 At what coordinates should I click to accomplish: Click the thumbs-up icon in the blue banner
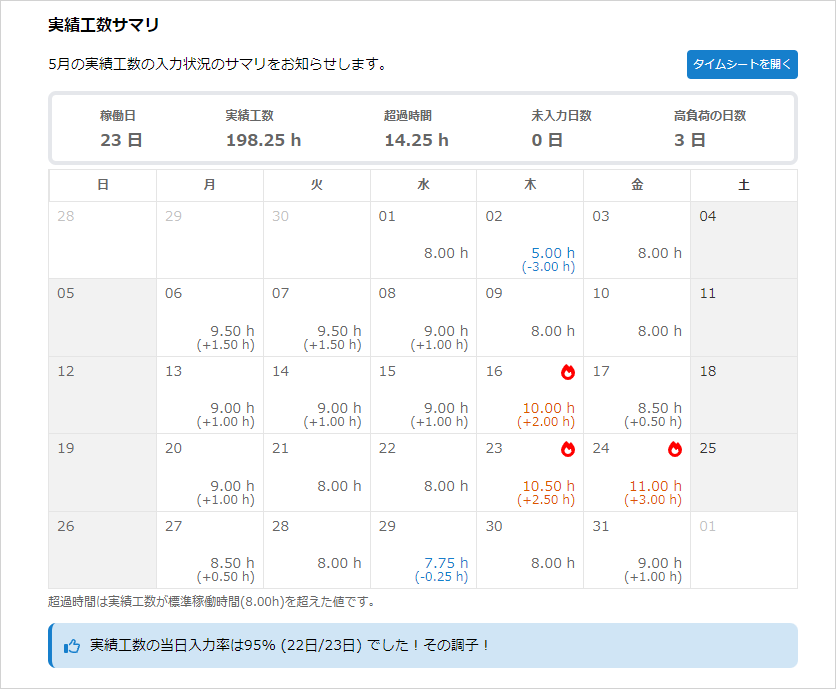tap(72, 646)
